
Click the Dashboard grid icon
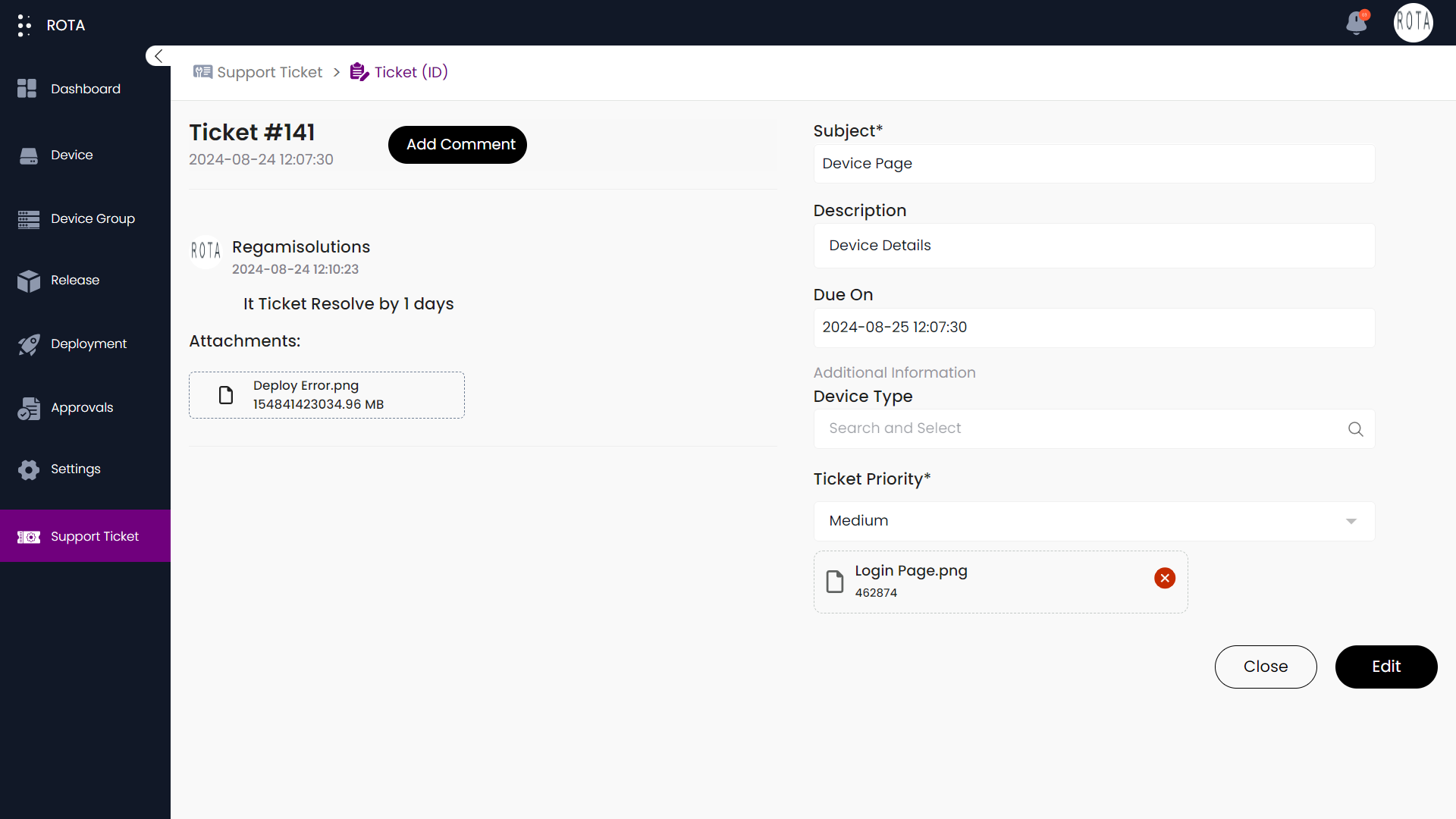point(27,89)
